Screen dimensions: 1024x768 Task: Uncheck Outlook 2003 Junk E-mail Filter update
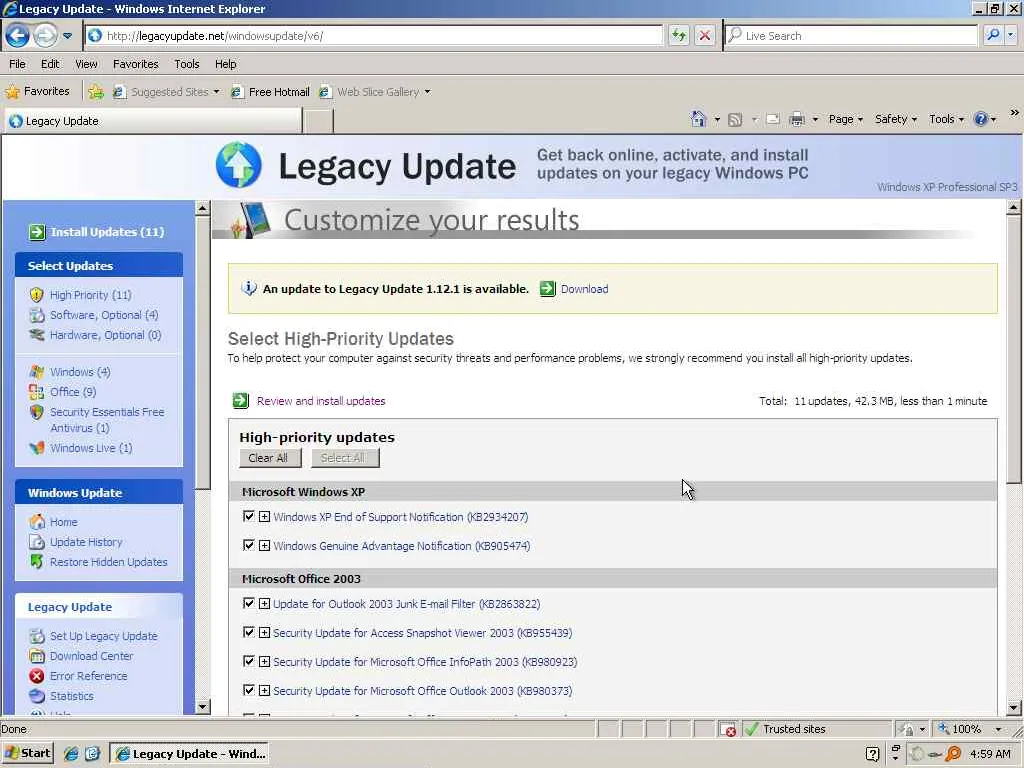248,603
